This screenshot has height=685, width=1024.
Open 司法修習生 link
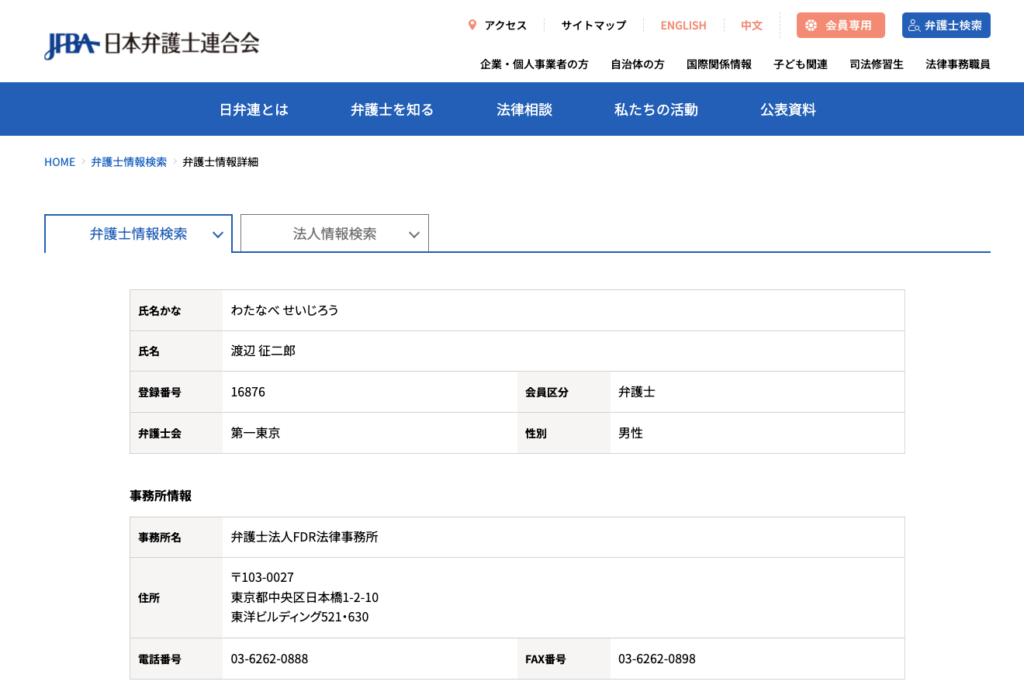[x=876, y=64]
